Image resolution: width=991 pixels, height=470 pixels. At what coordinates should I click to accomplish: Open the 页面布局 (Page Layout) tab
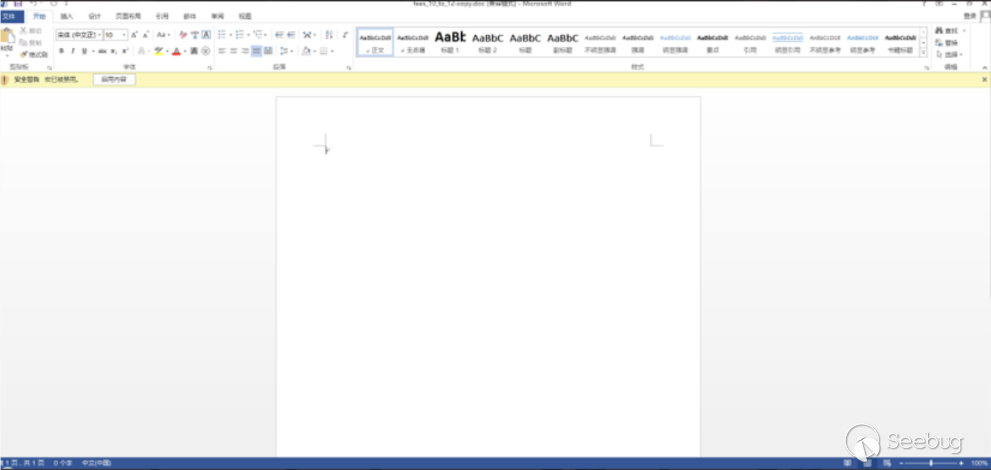(128, 16)
